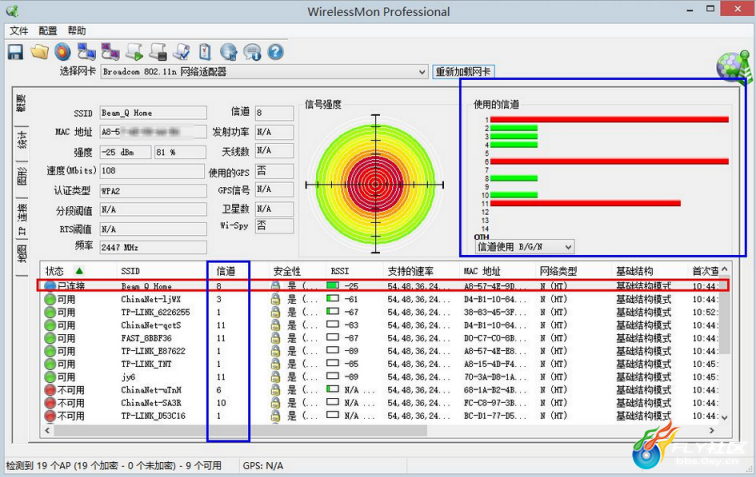
Task: Switch to the 地图 side tab
Action: pos(22,254)
